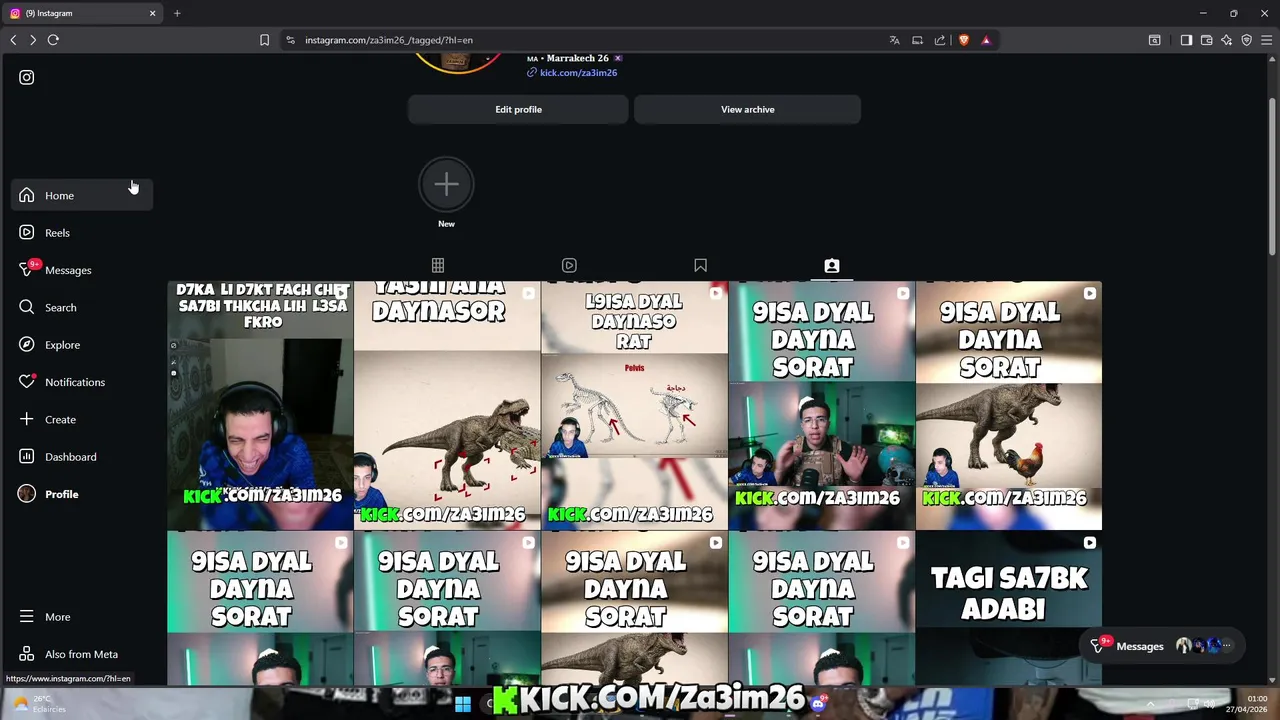Open the D7KA LI D7KT reel thumbnail
The height and width of the screenshot is (720, 1280).
pos(260,405)
